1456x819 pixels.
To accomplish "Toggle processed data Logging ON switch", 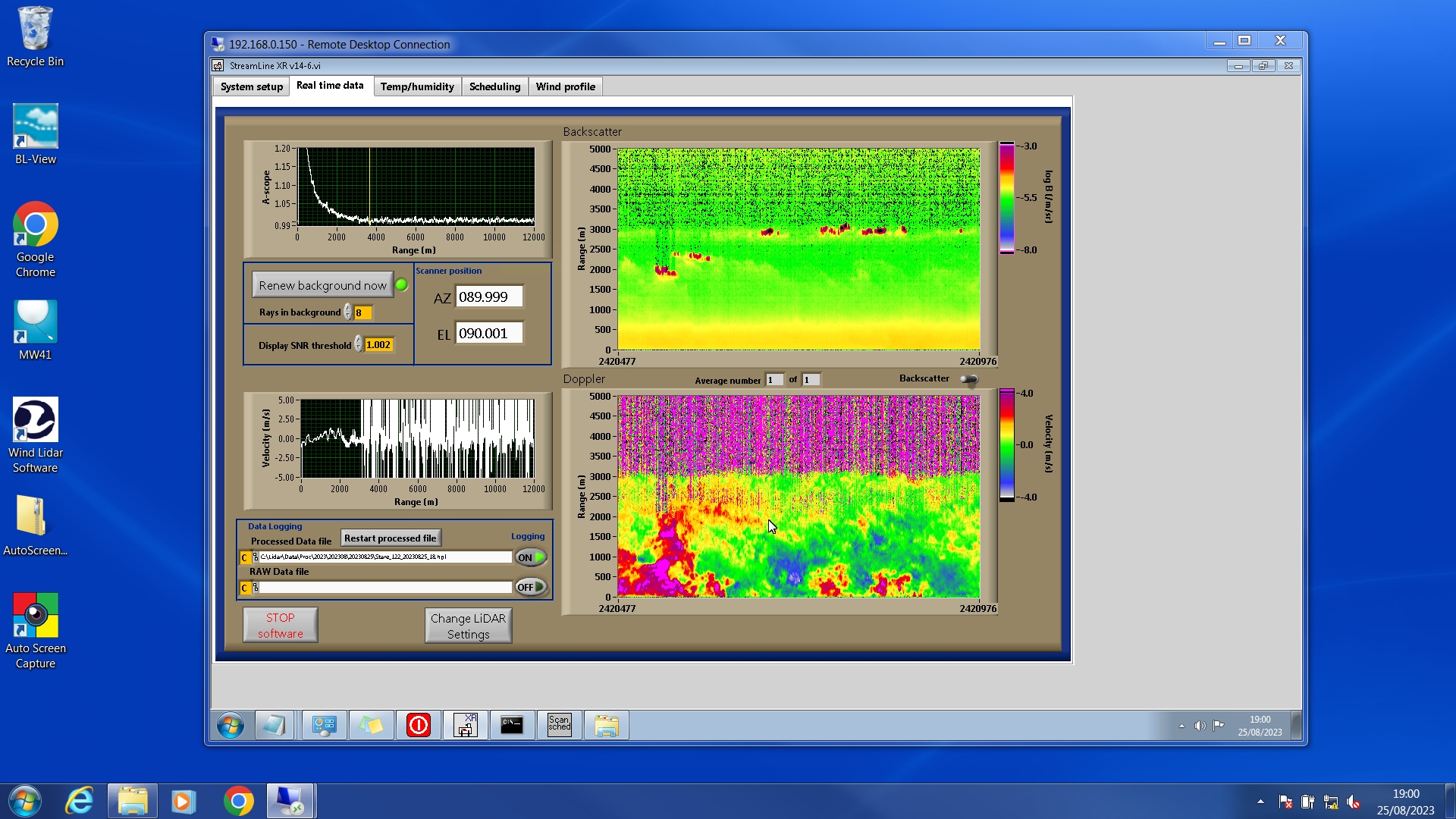I will 531,557.
